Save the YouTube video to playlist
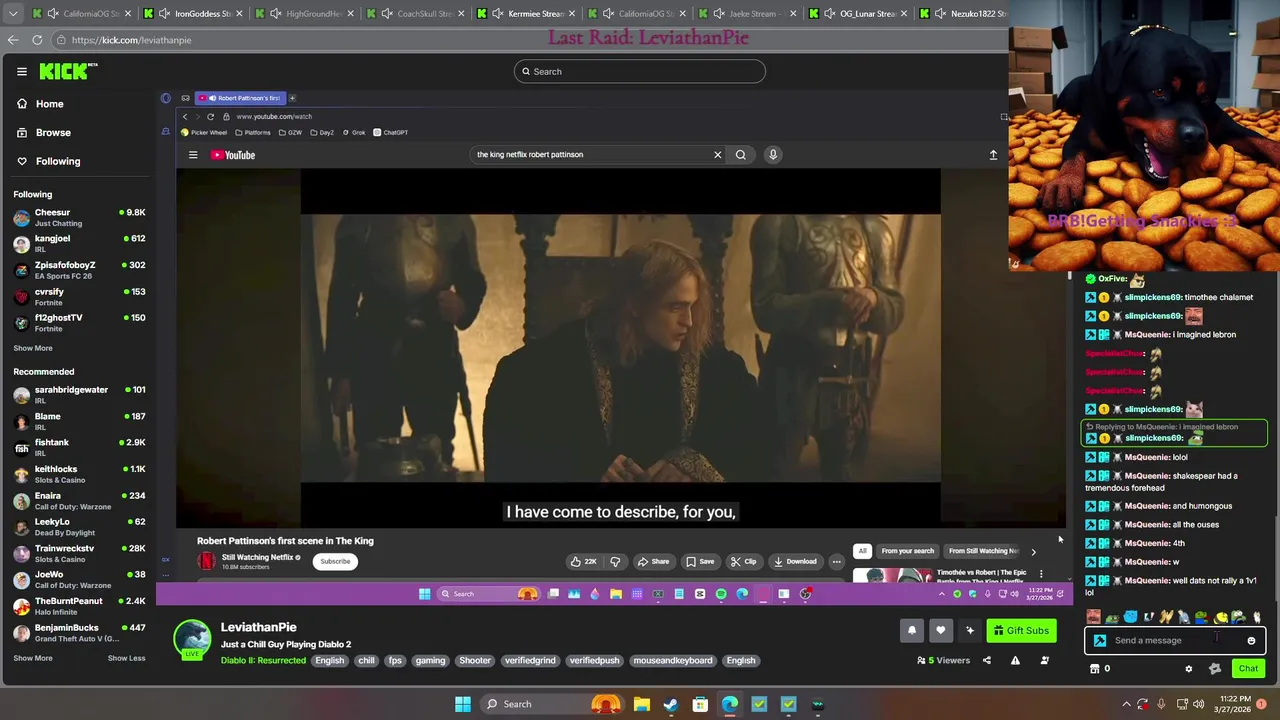Viewport: 1280px width, 720px height. pyautogui.click(x=700, y=561)
